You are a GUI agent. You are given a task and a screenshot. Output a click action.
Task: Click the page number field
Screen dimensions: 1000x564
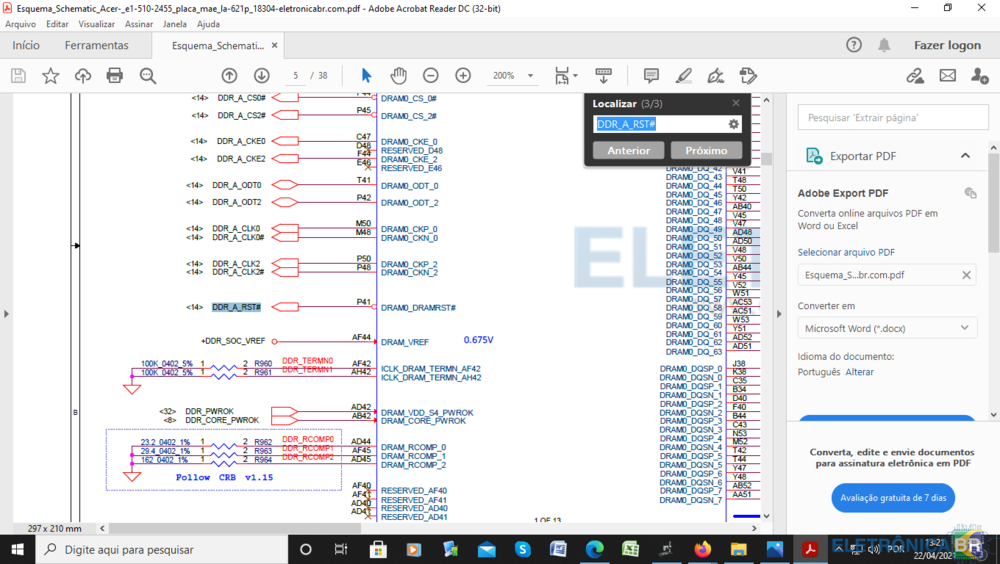pyautogui.click(x=295, y=75)
